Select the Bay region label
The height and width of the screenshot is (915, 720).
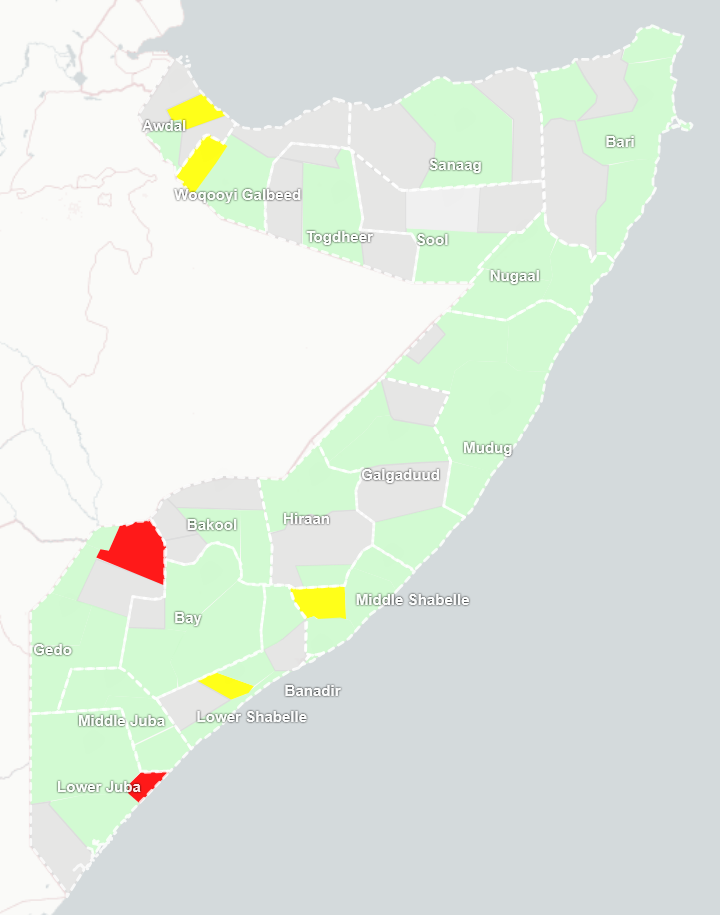pos(188,618)
